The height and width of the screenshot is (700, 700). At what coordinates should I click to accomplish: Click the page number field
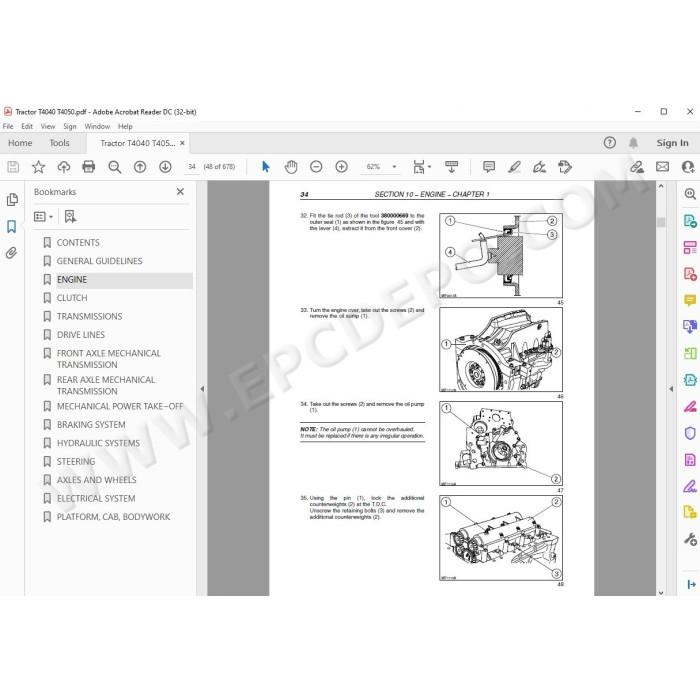192,167
